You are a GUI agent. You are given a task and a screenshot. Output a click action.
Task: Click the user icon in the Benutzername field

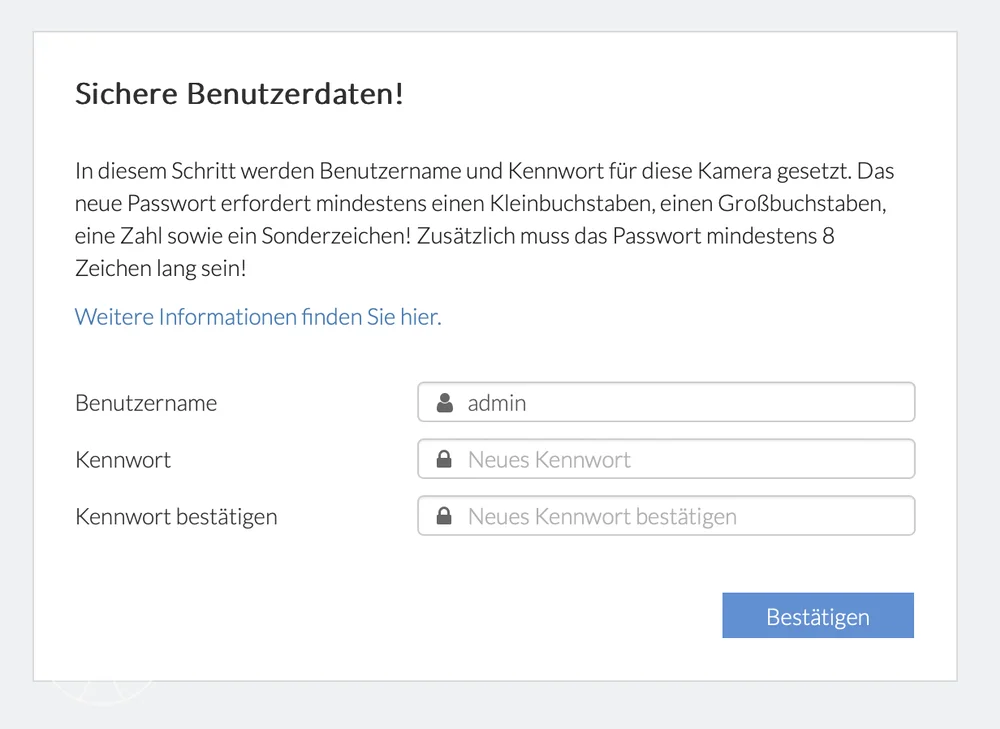[445, 403]
